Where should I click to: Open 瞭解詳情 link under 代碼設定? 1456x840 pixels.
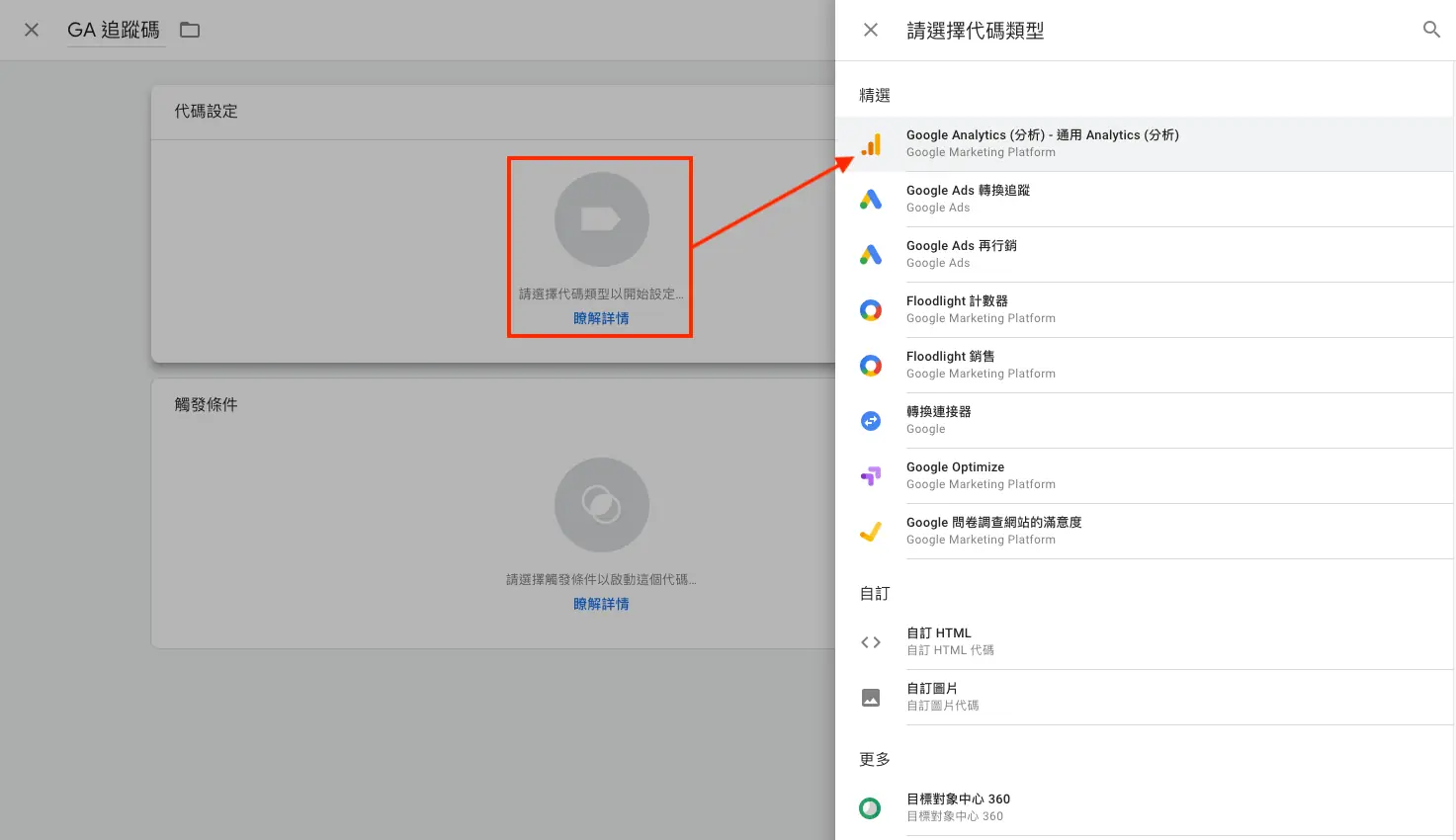601,318
